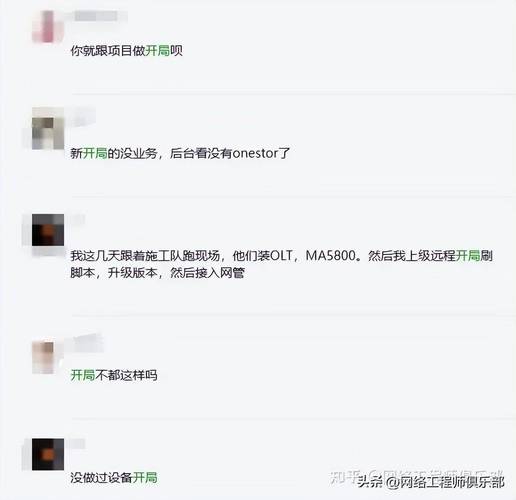Select the message mentioning onestor
This screenshot has width=516, height=500.
point(180,153)
